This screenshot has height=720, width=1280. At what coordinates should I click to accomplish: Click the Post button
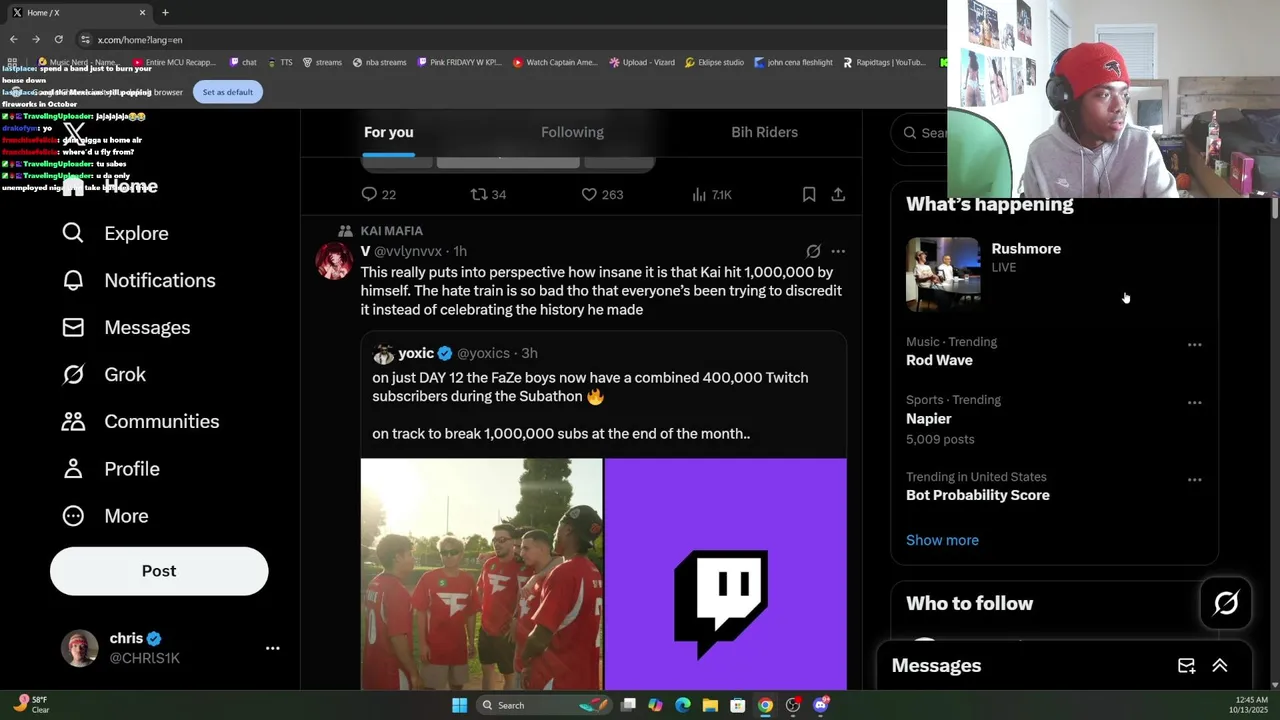tap(159, 571)
